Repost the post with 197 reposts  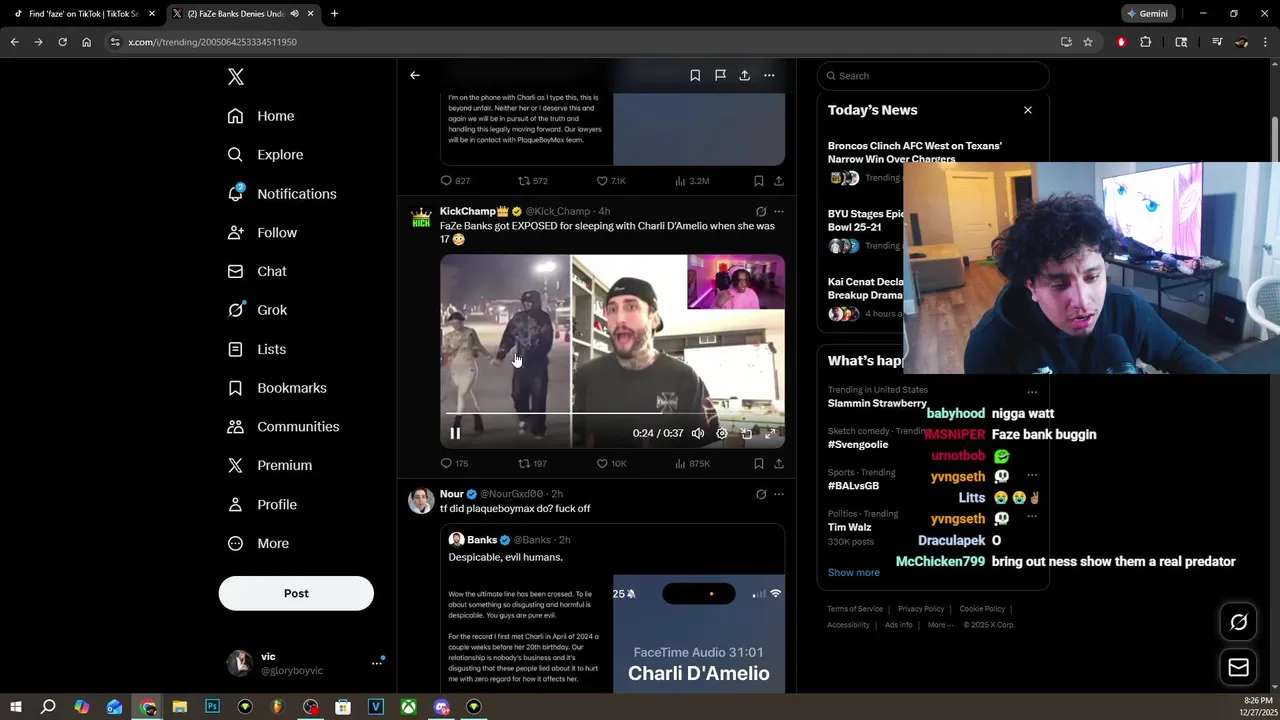click(532, 464)
